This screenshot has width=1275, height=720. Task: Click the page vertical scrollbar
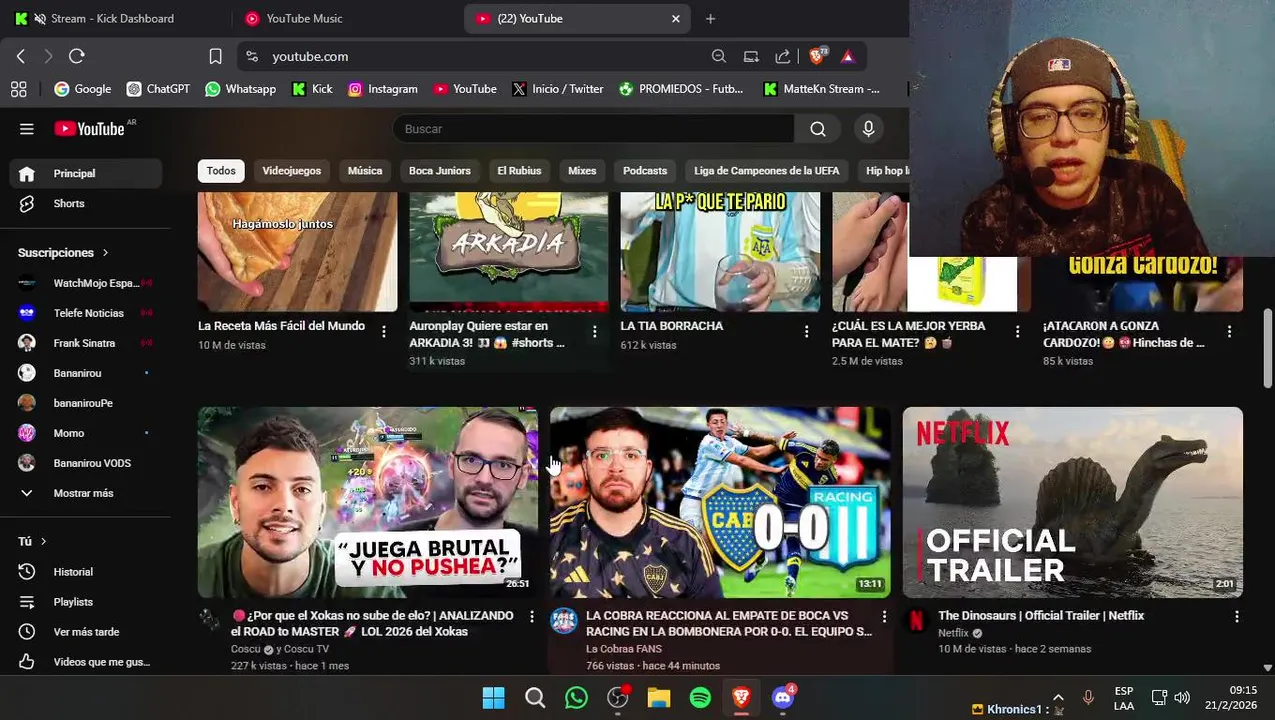click(1268, 348)
